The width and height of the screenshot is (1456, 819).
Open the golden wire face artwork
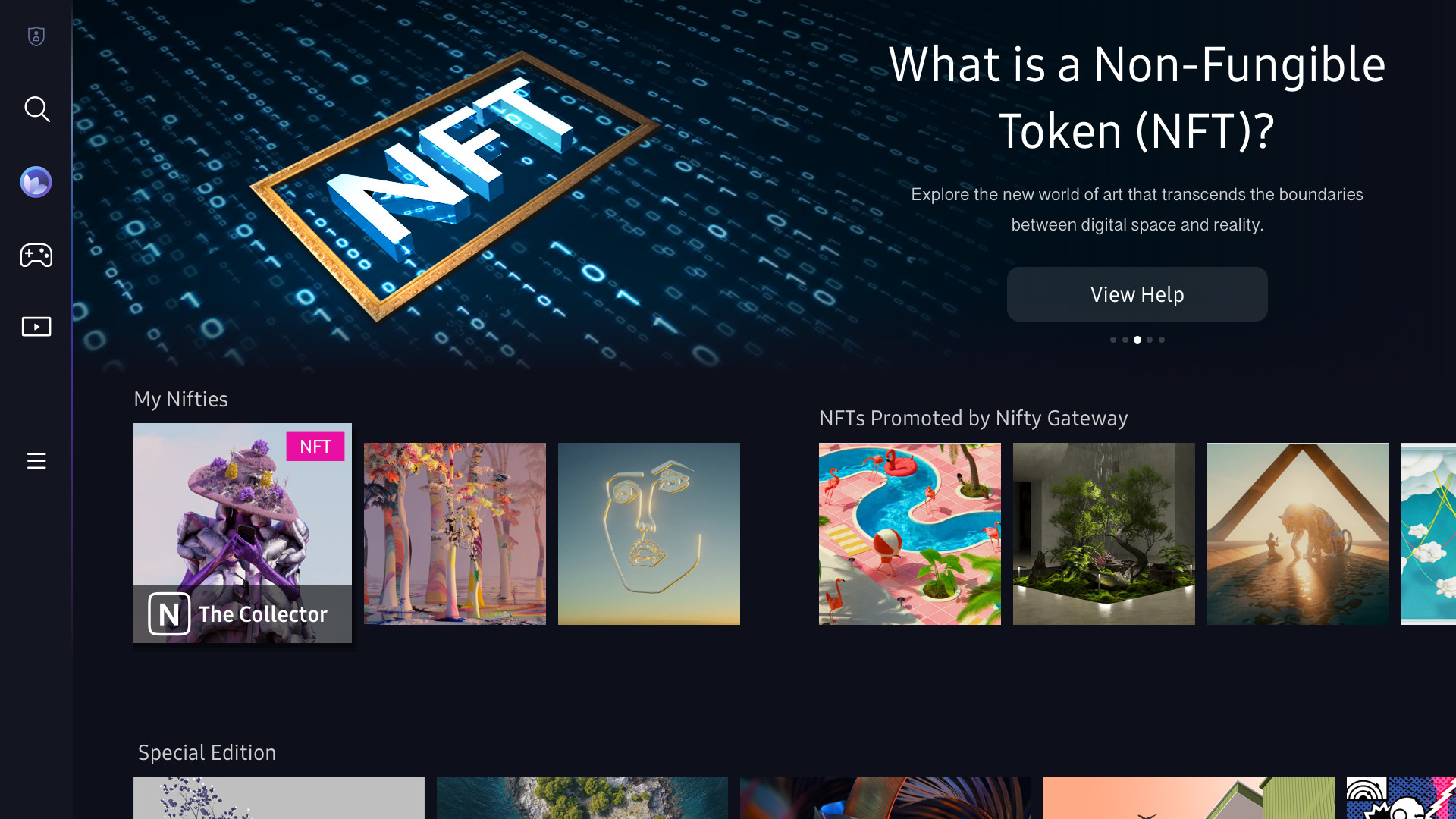pyautogui.click(x=649, y=534)
